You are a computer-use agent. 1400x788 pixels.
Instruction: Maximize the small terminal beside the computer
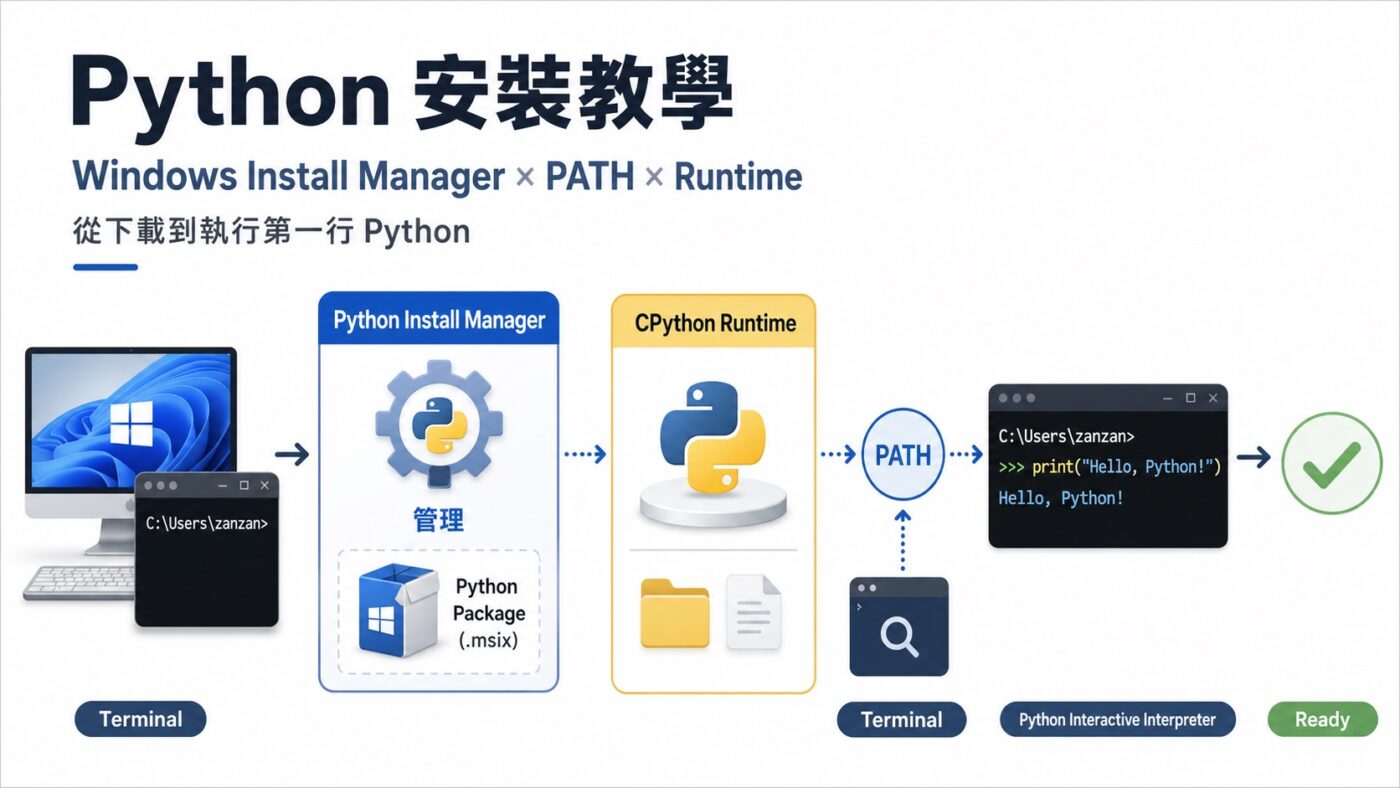pos(243,485)
